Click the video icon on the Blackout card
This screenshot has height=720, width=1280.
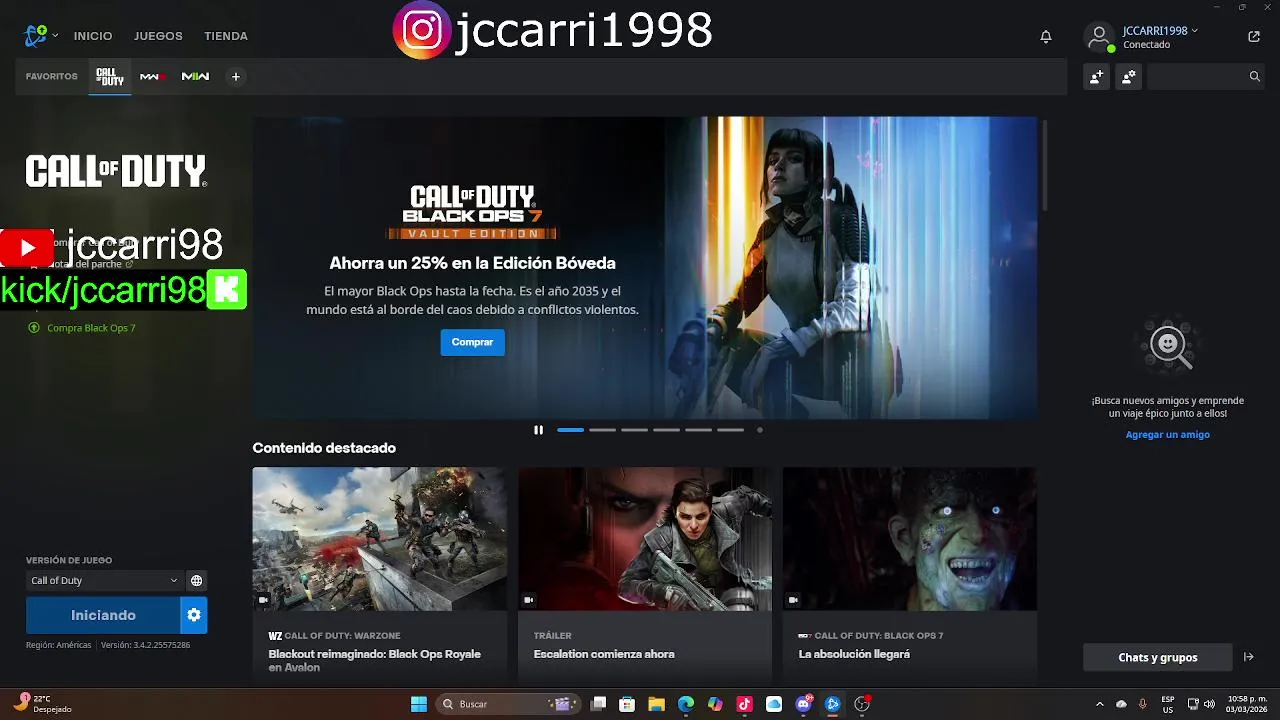pos(264,600)
